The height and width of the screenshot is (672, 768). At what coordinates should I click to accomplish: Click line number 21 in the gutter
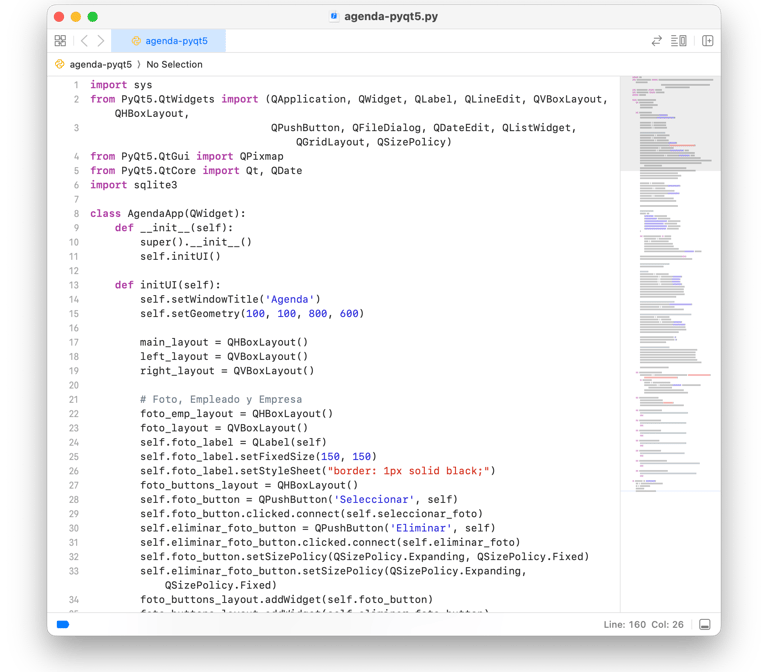click(x=73, y=400)
